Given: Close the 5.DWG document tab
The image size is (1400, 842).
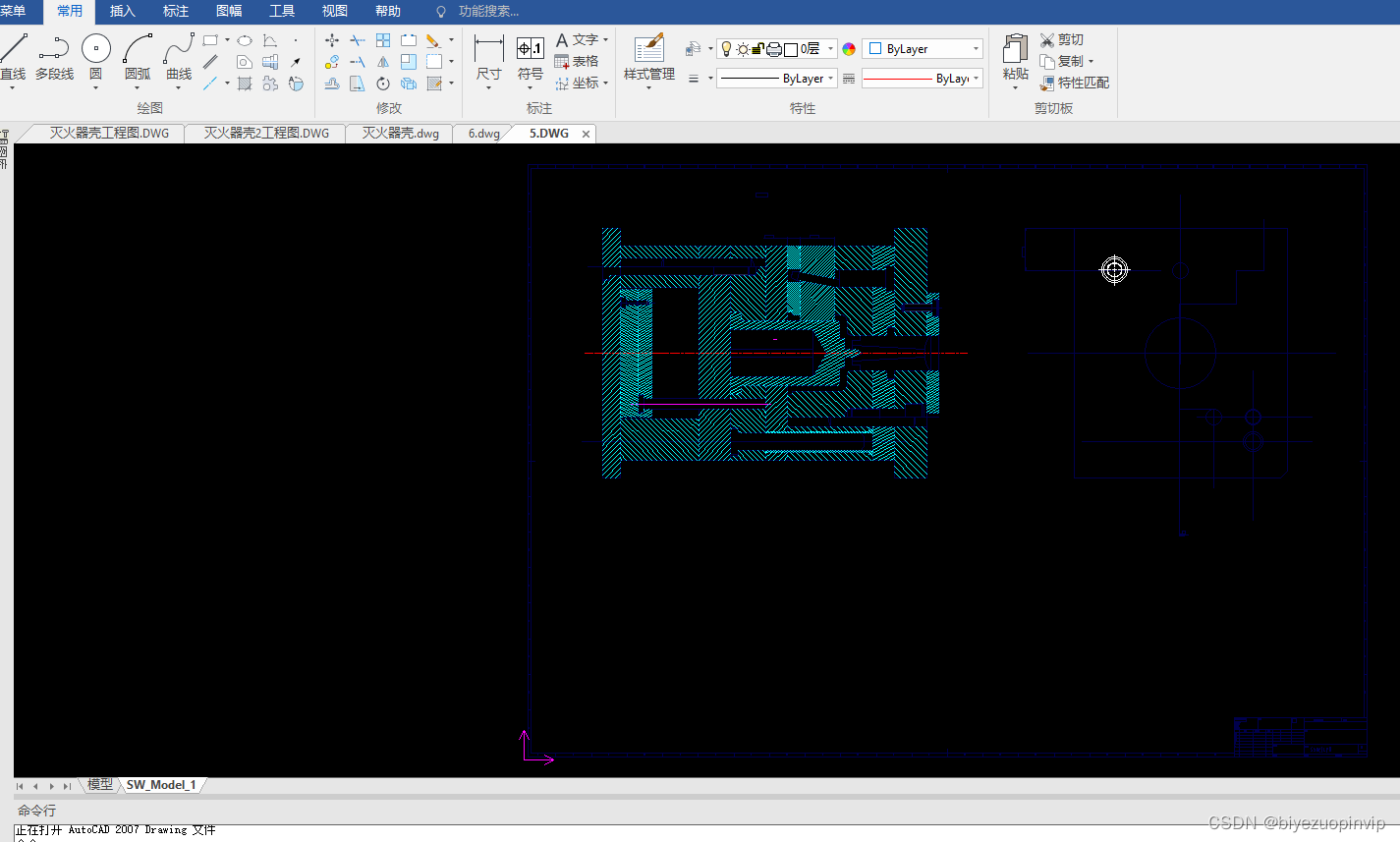Looking at the screenshot, I should click(x=587, y=135).
